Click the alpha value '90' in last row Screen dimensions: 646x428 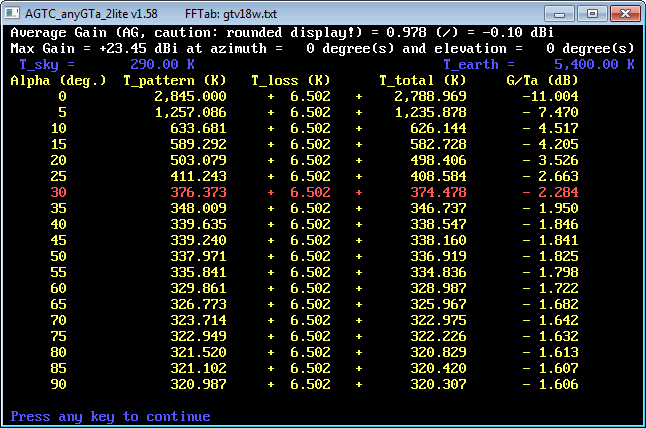[59, 385]
